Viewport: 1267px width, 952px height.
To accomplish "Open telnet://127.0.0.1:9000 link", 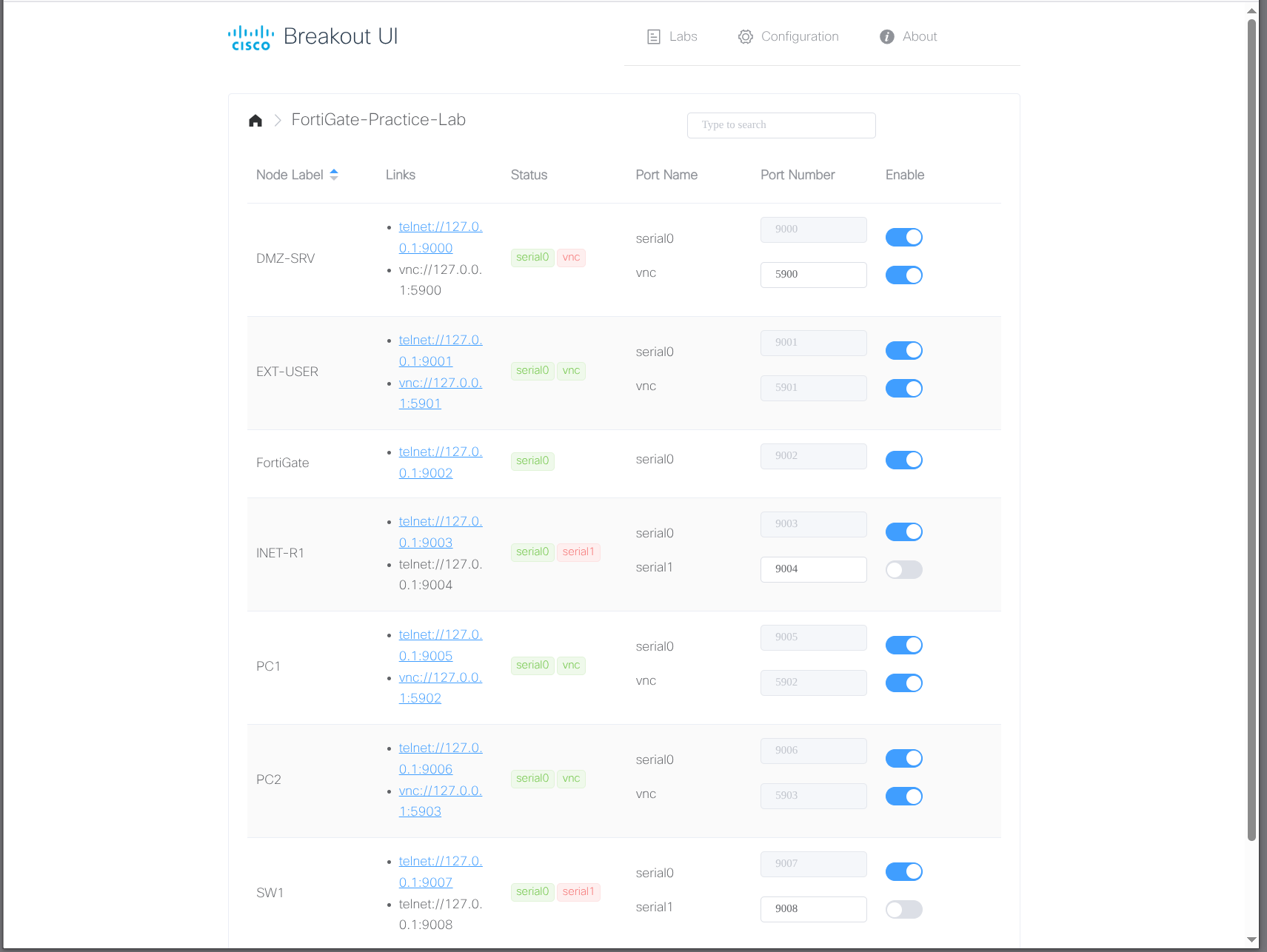I will [441, 238].
